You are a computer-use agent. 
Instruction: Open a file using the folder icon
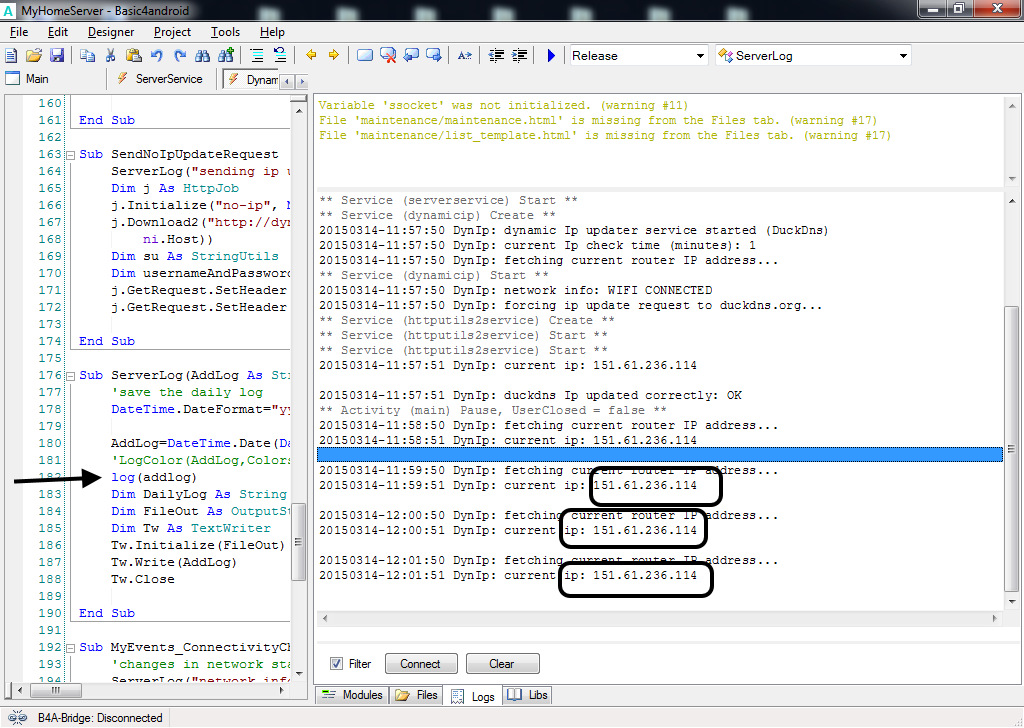tap(34, 56)
